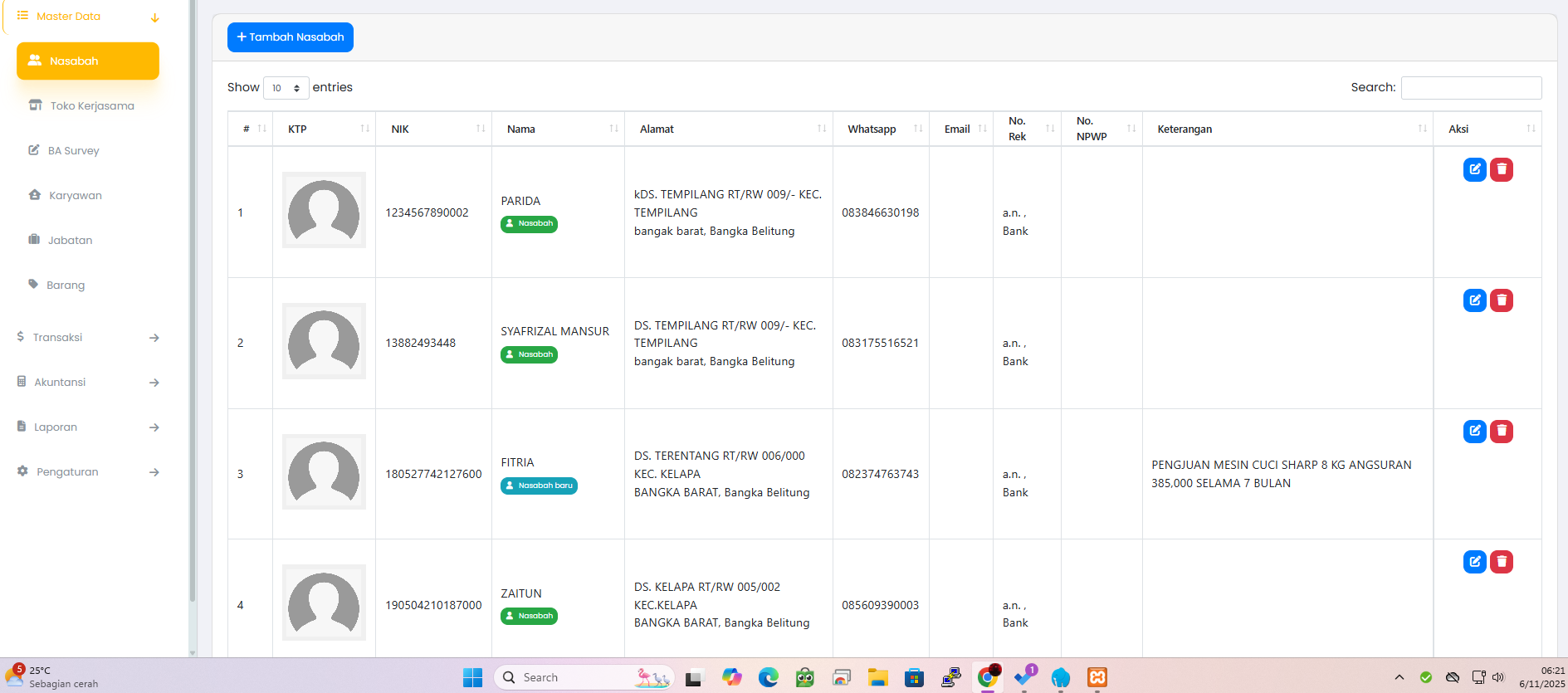Click the delete icon for ZAITUN's row
The width and height of the screenshot is (1568, 693).
click(x=1501, y=562)
